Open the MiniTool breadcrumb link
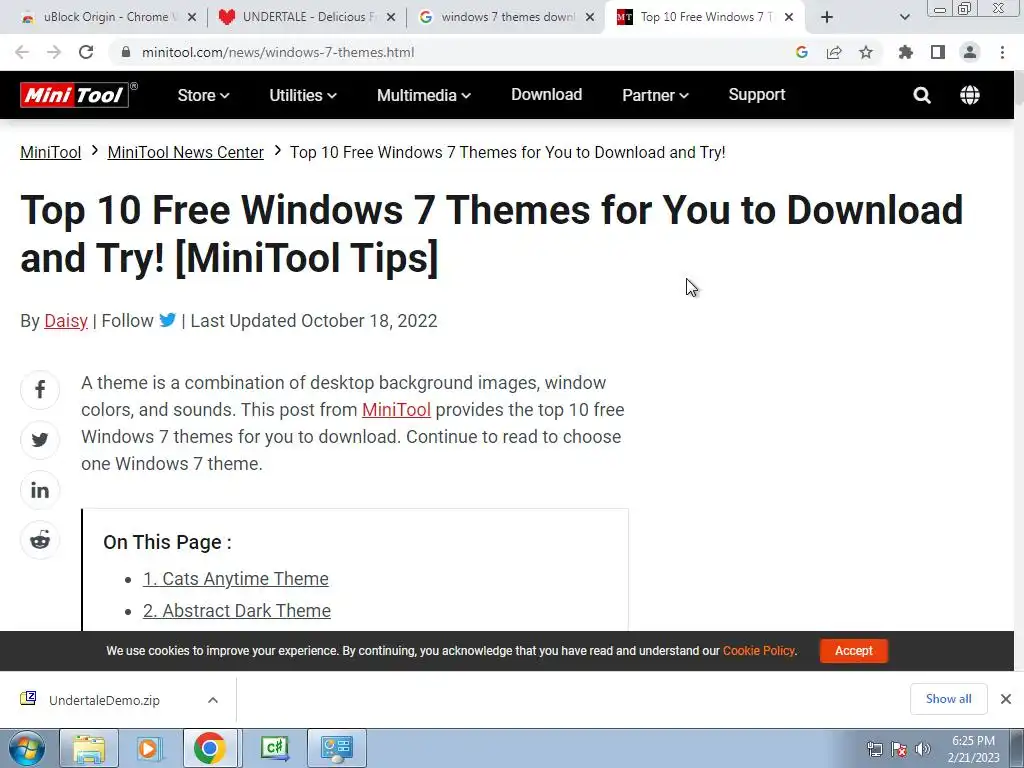 50,152
